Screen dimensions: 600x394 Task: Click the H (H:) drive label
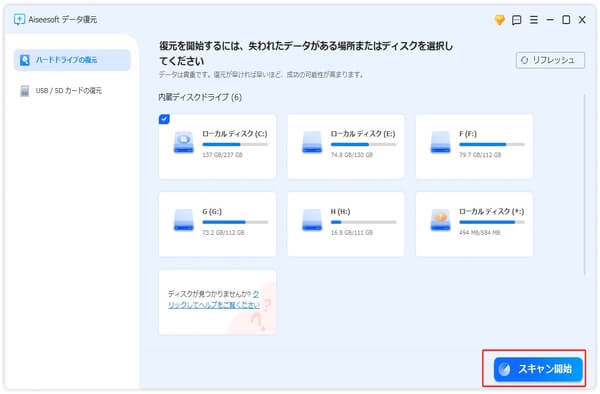(x=340, y=212)
